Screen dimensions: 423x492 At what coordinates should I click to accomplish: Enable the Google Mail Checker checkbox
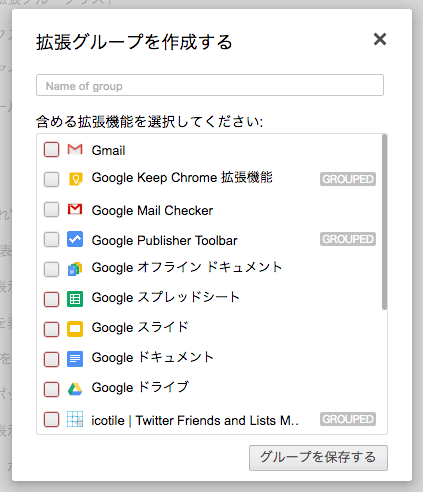pos(51,209)
